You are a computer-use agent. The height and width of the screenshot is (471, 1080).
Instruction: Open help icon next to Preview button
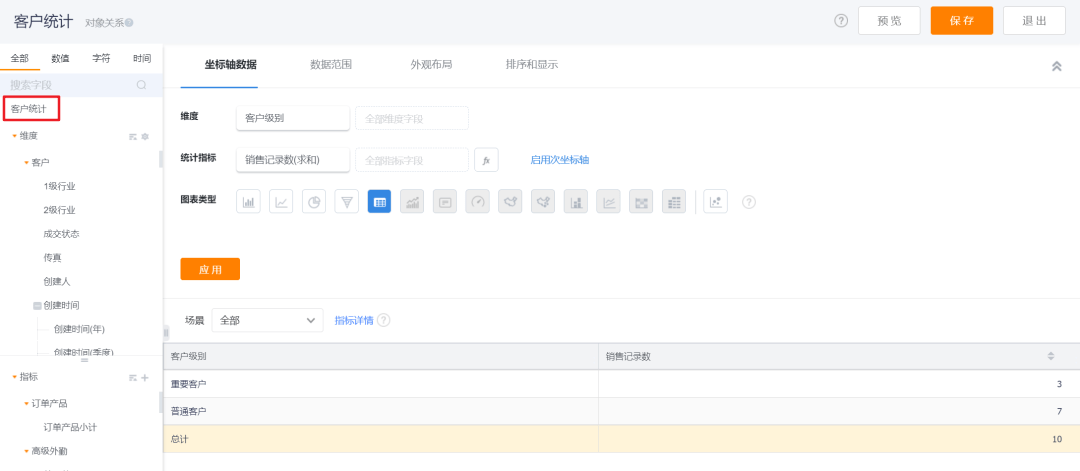(841, 21)
